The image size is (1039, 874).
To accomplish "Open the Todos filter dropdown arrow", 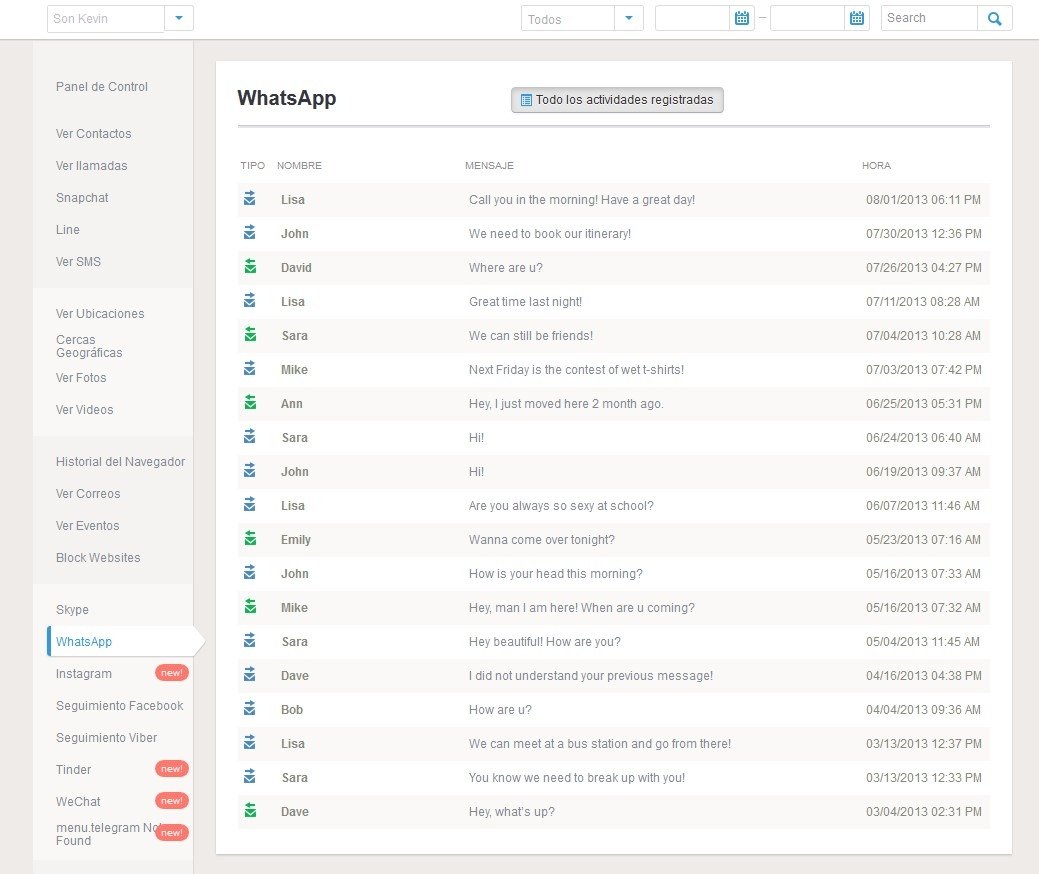I will [x=629, y=19].
